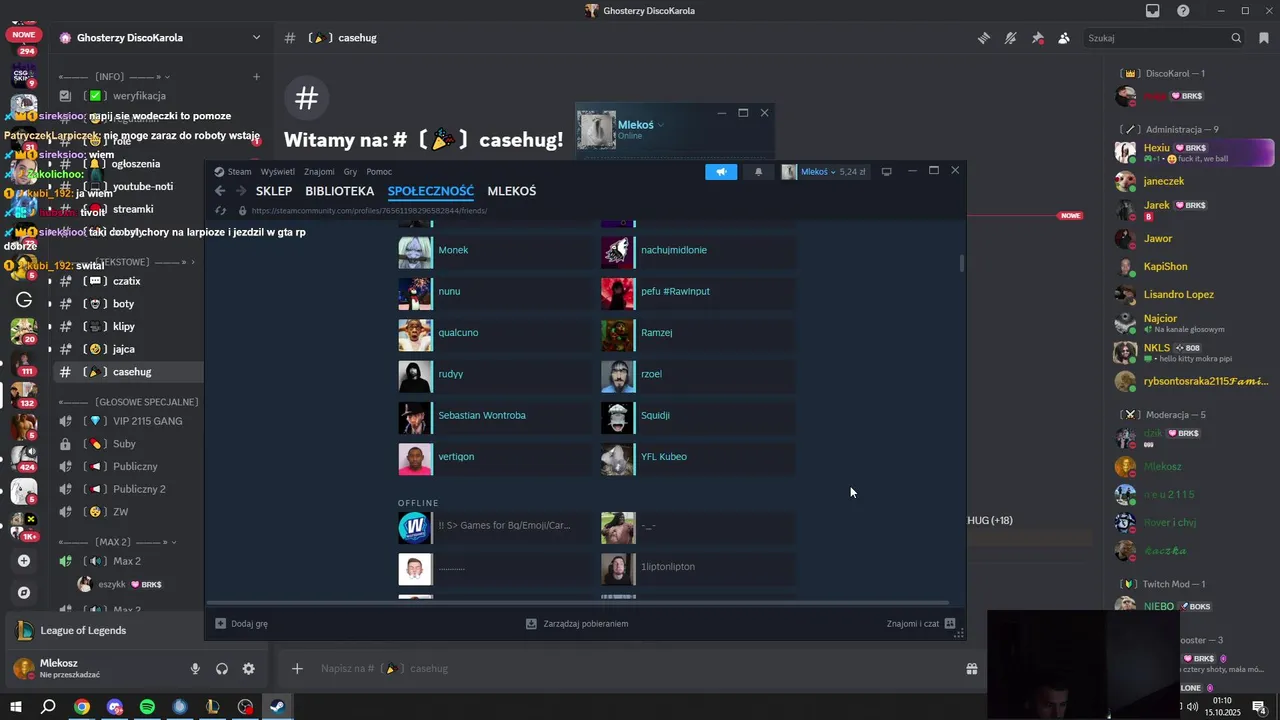Viewport: 1280px width, 720px height.
Task: Open Wyświetl menu in Steam
Action: (277, 172)
